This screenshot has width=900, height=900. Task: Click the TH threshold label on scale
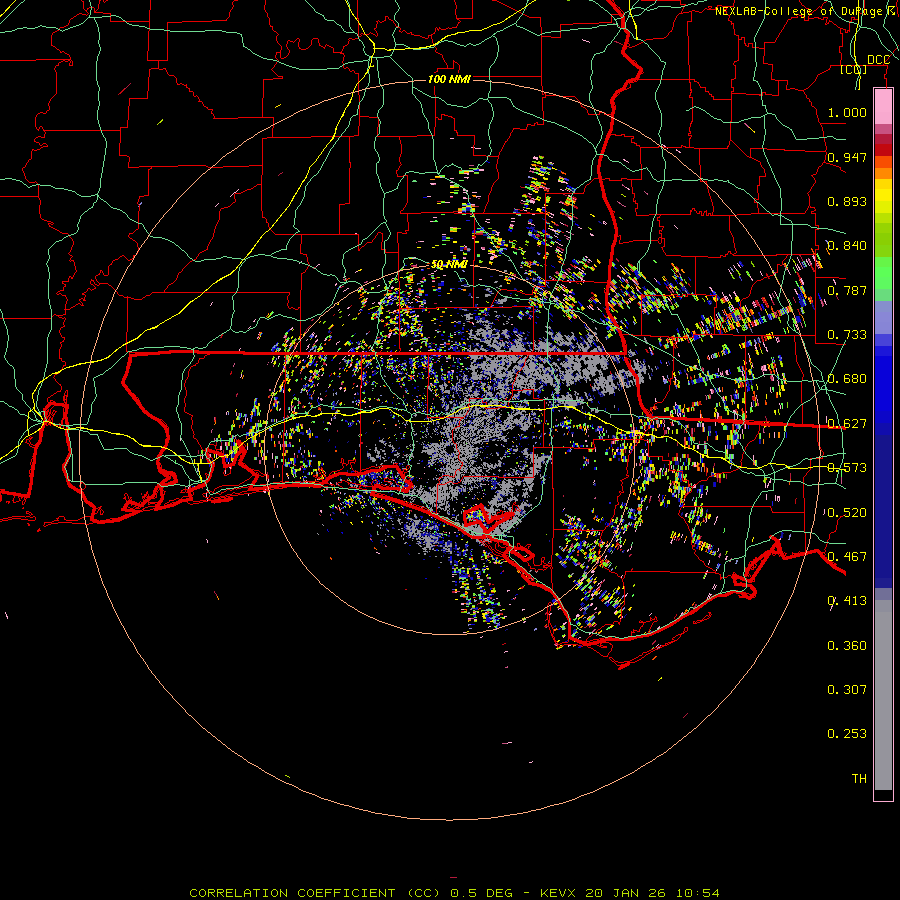click(x=859, y=779)
